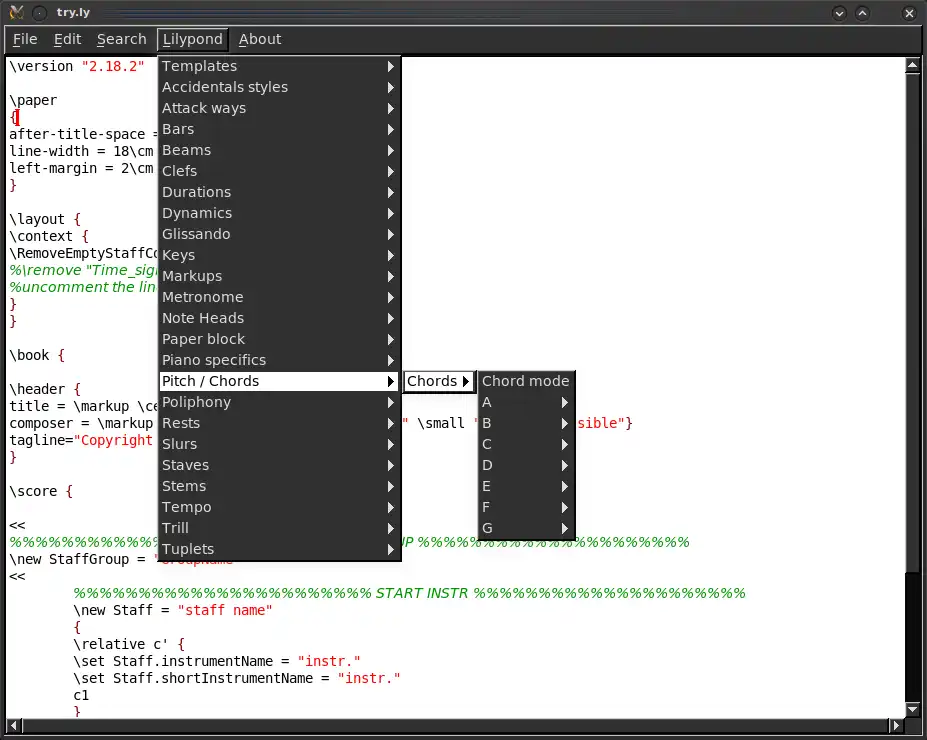The height and width of the screenshot is (740, 927).
Task: Open the Stems submenu
Action: [279, 486]
